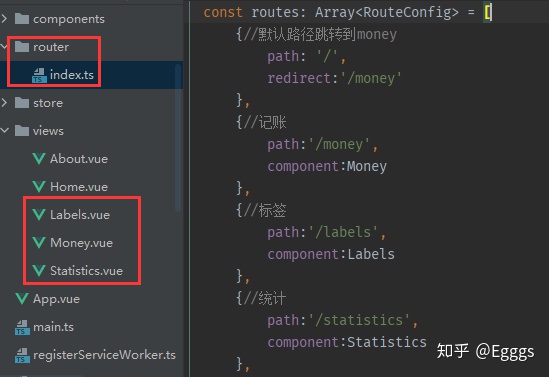Click the Vue icon beside About.vue
This screenshot has height=377, width=549.
(x=39, y=159)
